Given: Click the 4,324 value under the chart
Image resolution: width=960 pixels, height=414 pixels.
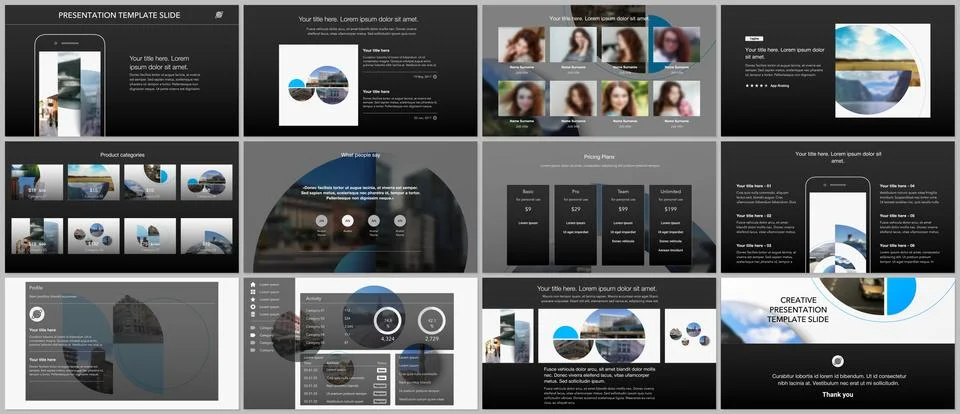Looking at the screenshot, I should [388, 339].
